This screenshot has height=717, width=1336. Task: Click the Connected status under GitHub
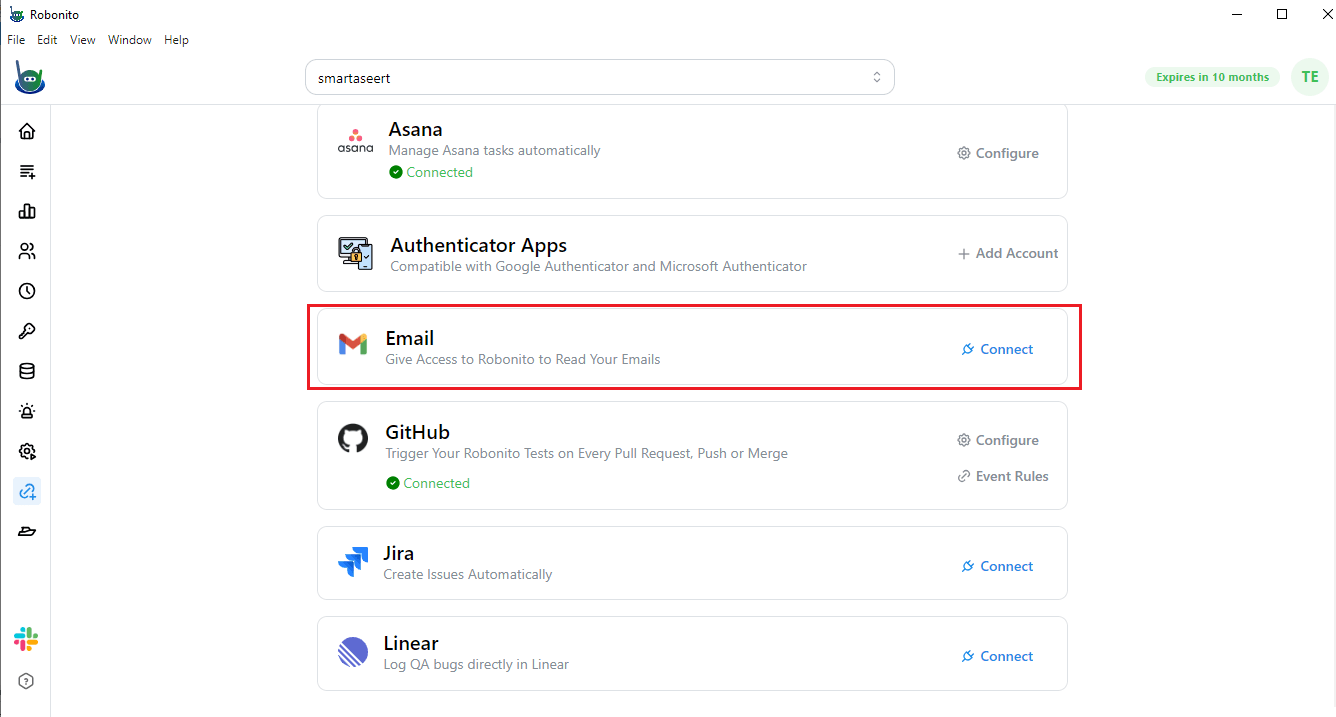click(428, 483)
